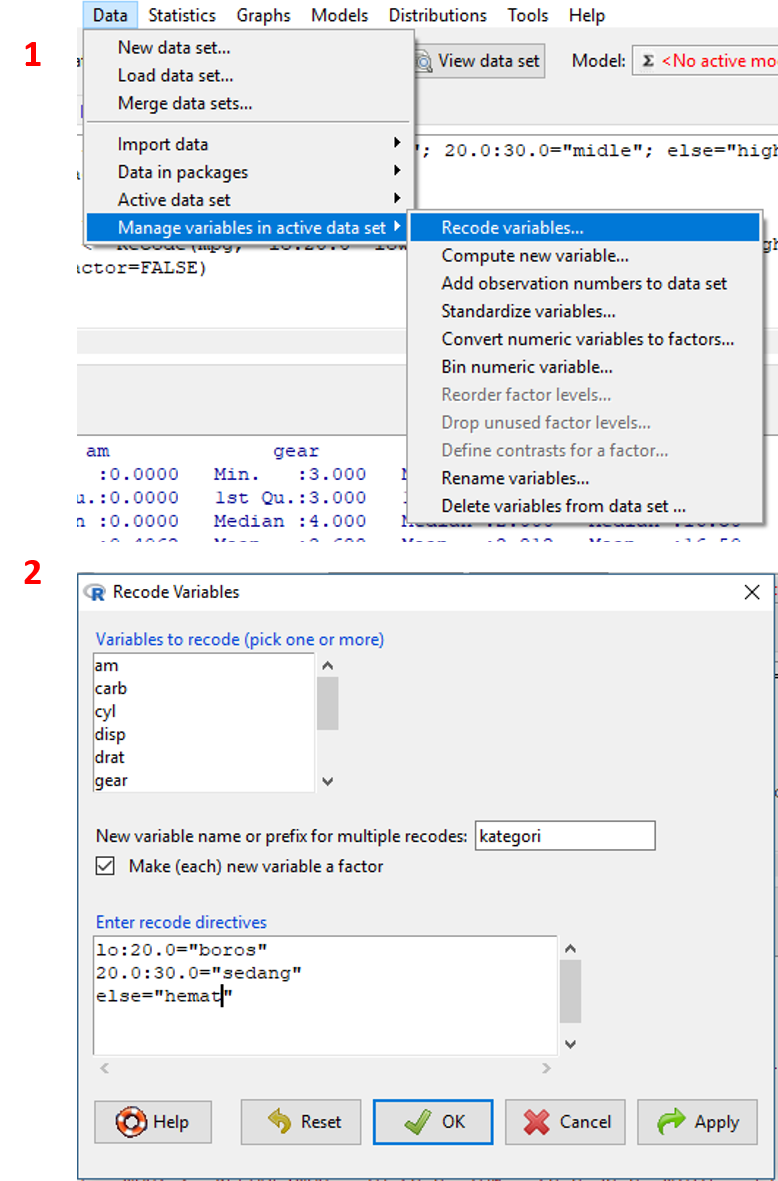This screenshot has height=1181, width=778.
Task: Click the new variable name field
Action: [x=565, y=836]
